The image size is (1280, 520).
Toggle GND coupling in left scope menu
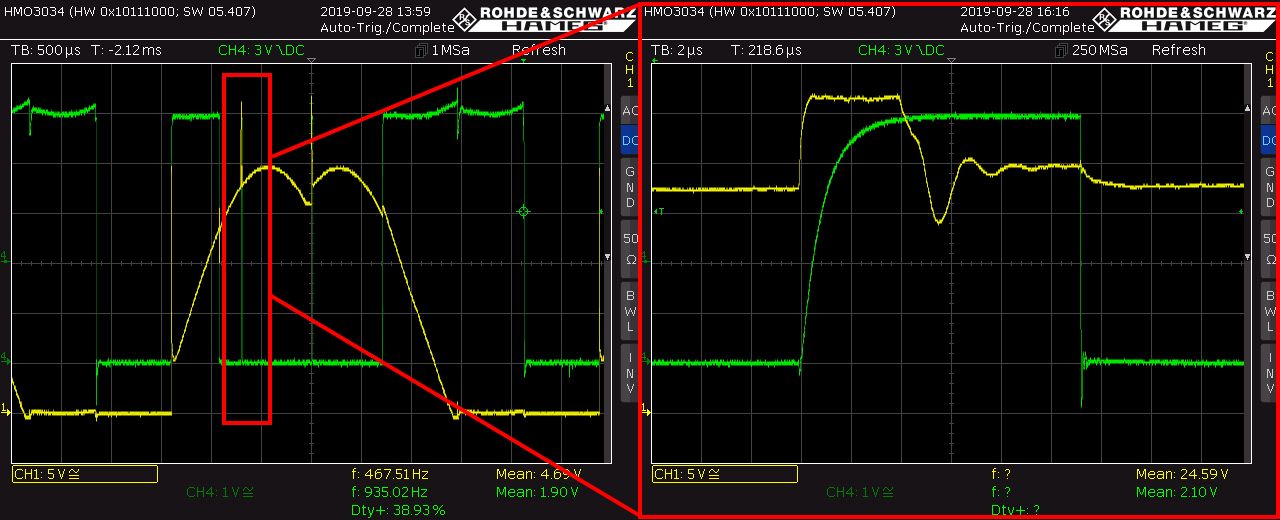click(x=629, y=187)
